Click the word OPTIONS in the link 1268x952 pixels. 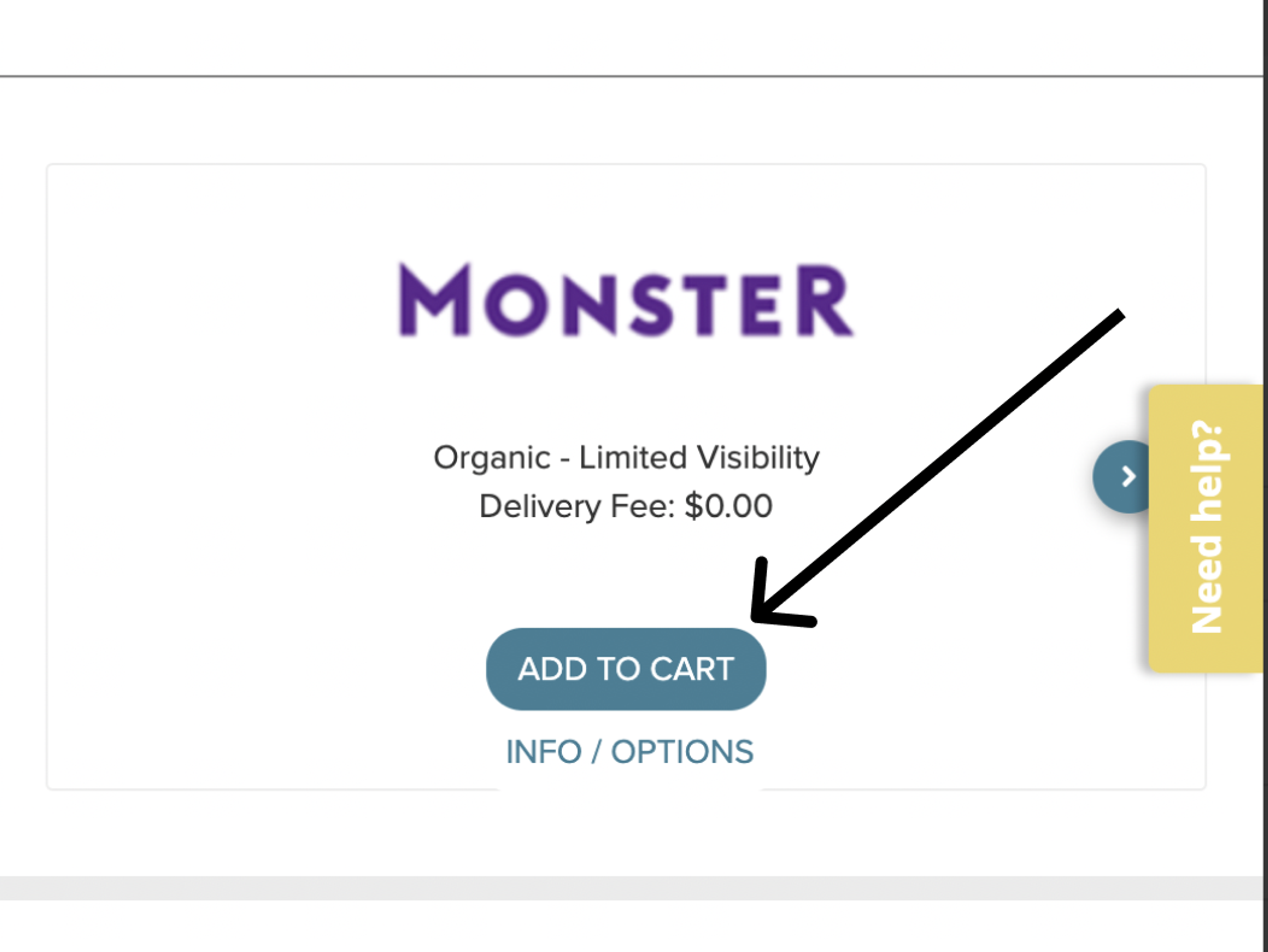click(682, 751)
